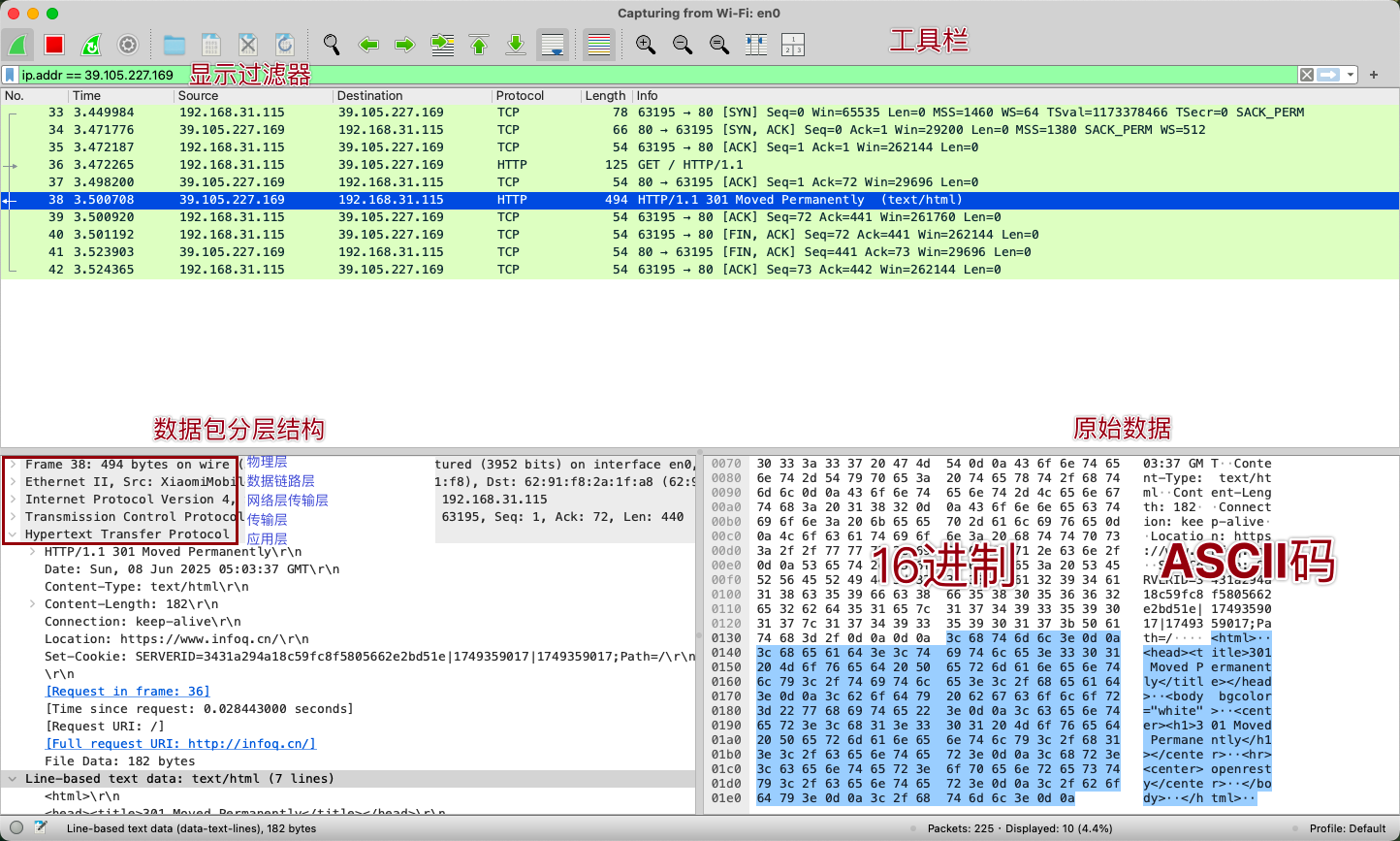Add a filter button with plus icon
The image size is (1400, 841).
(x=1374, y=75)
